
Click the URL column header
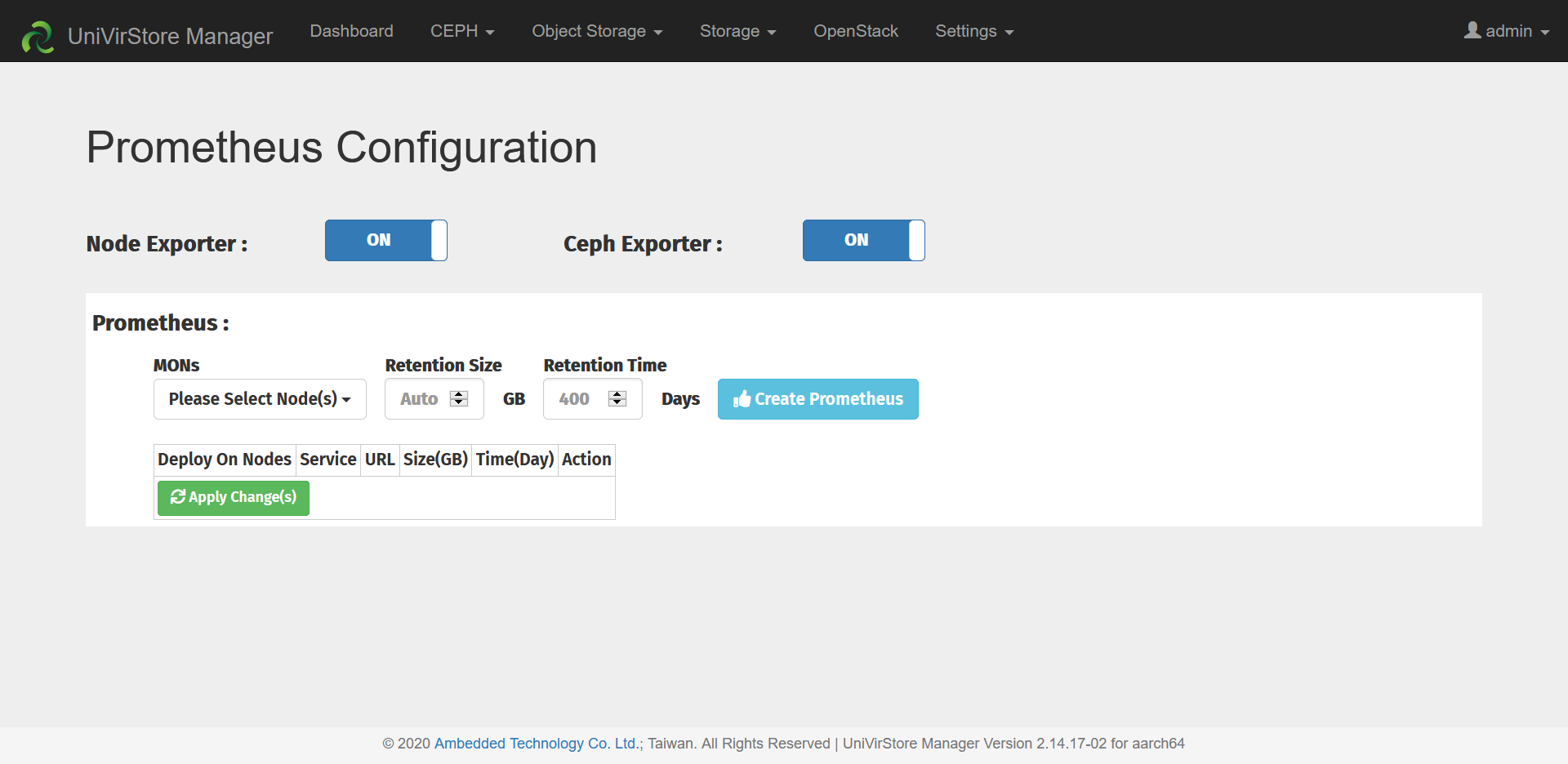380,460
